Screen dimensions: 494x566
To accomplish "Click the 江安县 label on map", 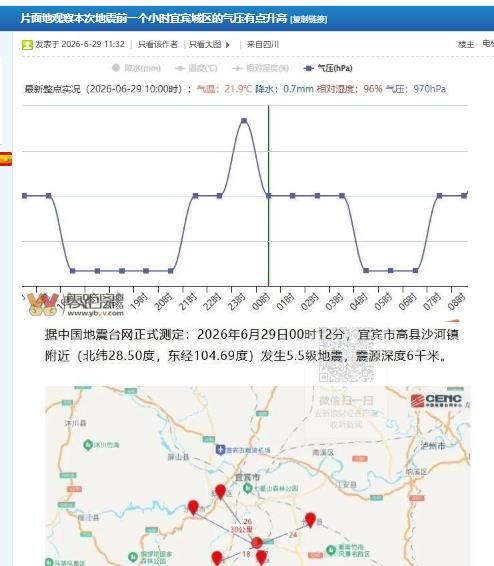I will click(x=346, y=484).
